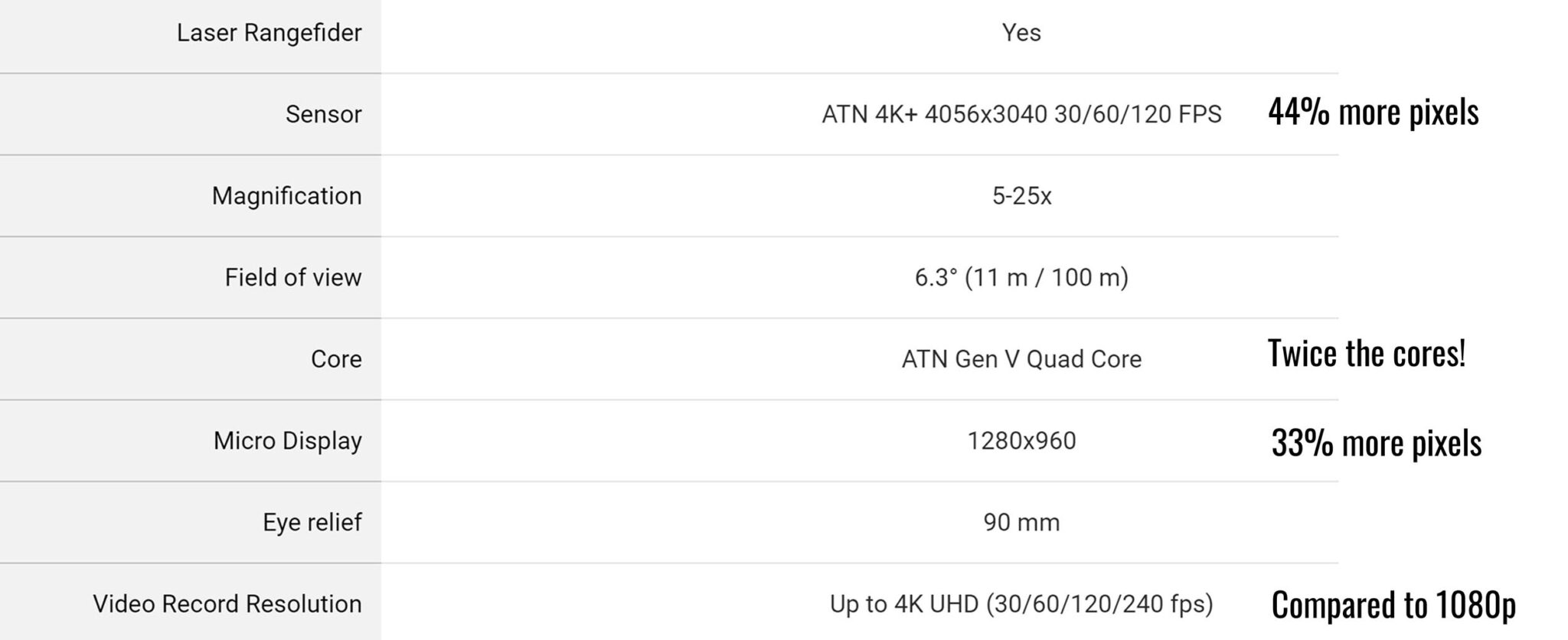Click the 6.3° (11 m / 100 m) value
1568x640 pixels.
[1021, 277]
